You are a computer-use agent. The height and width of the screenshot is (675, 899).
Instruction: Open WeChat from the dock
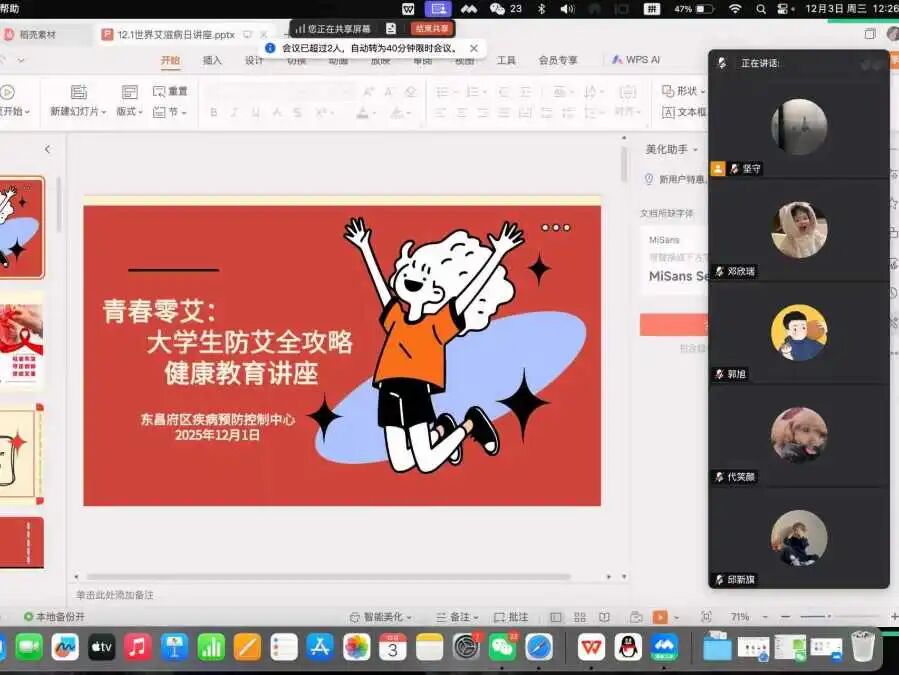[503, 647]
